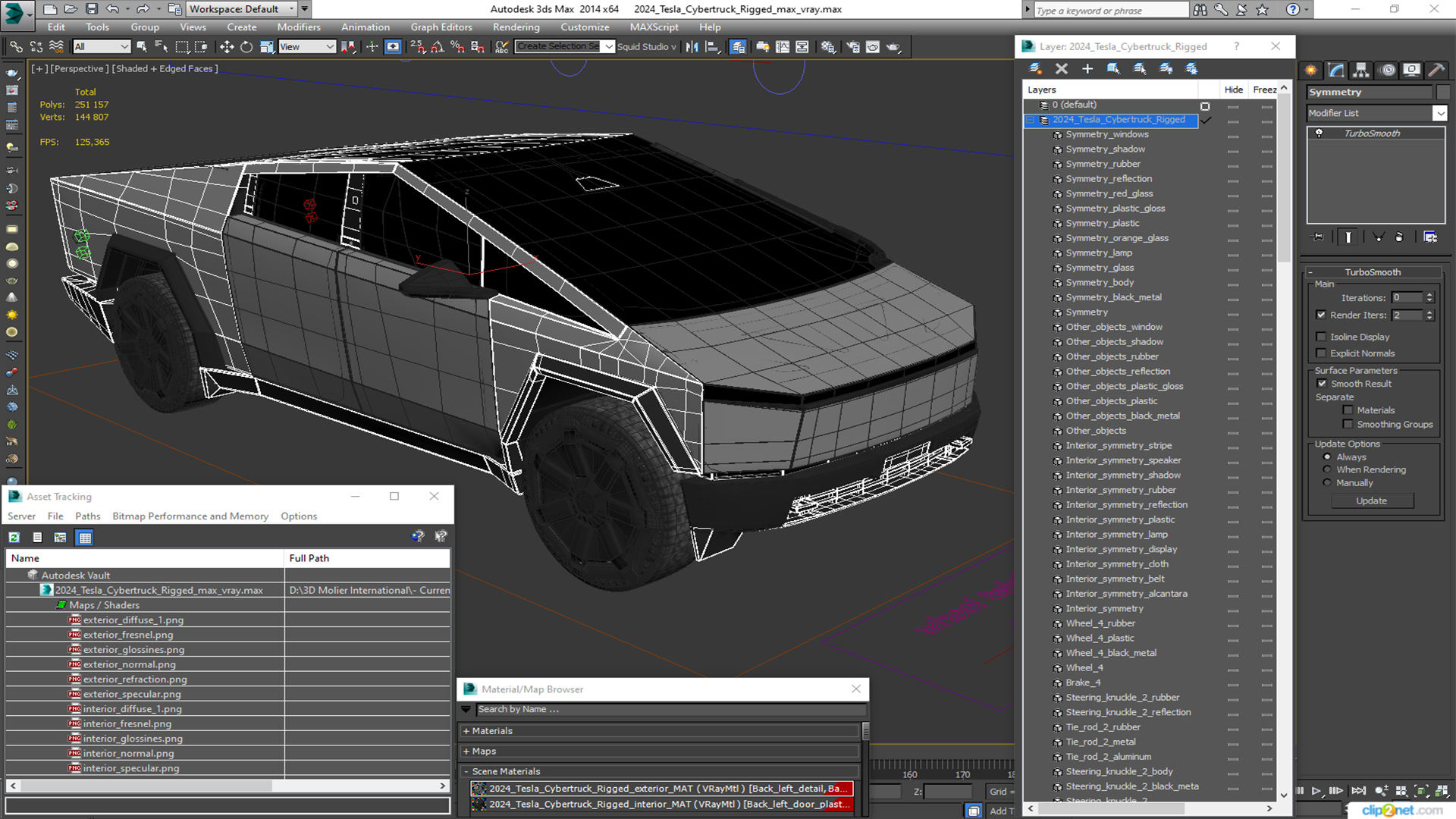Screen dimensions: 1456x819
Task: Click the object color swatch beside Symmetry
Action: tap(1442, 92)
